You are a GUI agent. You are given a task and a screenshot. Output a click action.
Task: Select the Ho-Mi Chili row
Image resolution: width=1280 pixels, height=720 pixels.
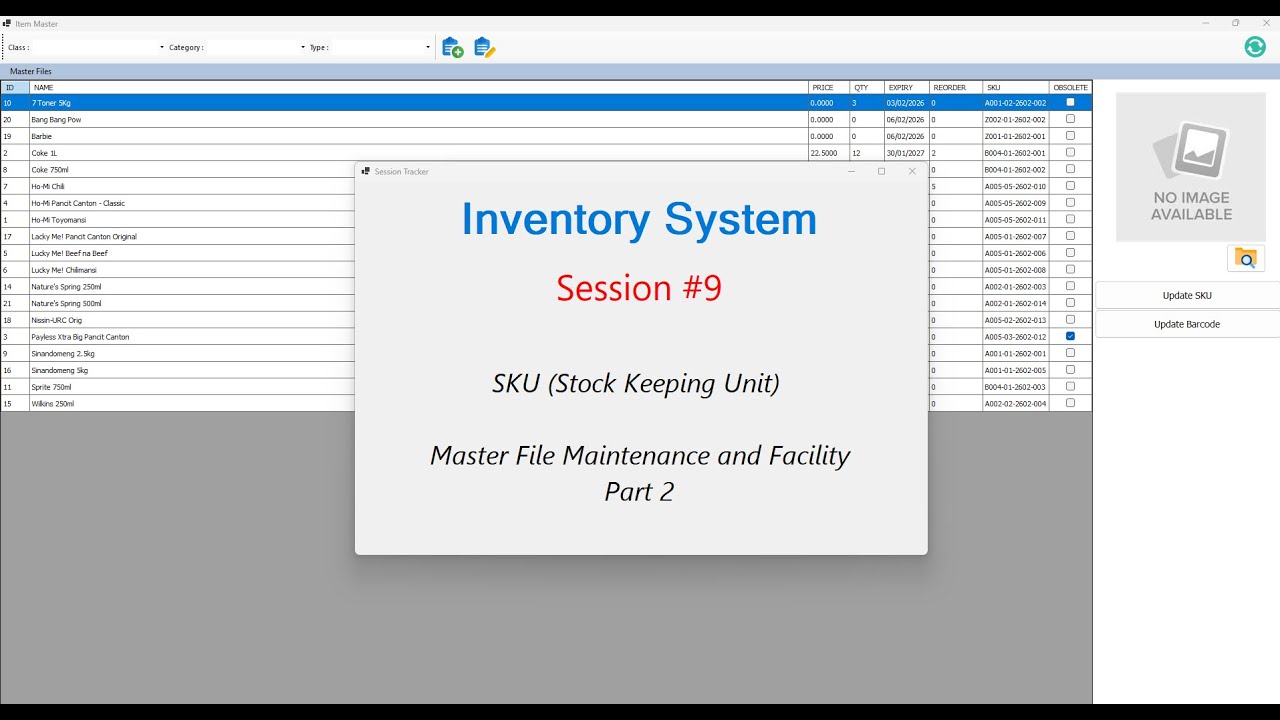[178, 186]
